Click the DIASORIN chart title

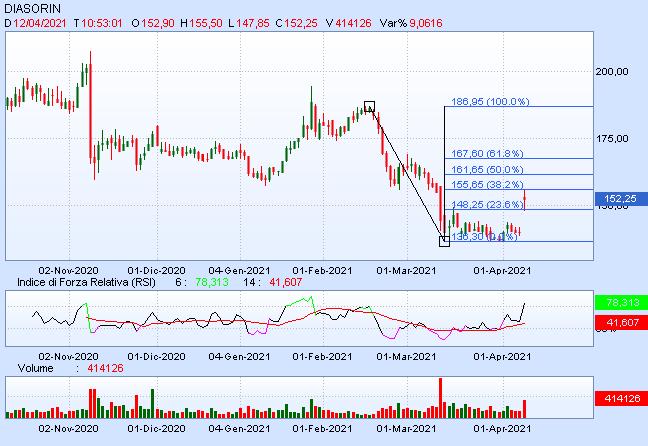(x=32, y=8)
